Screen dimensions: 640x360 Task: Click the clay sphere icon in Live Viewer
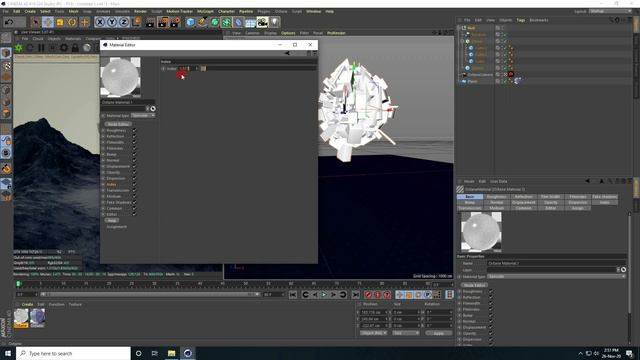tap(87, 48)
